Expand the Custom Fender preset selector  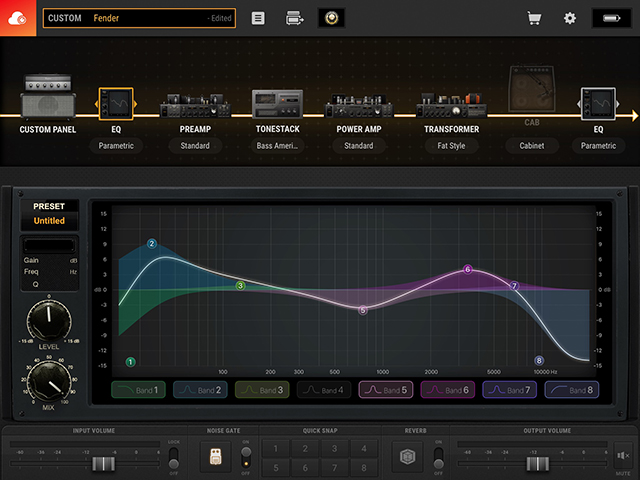pyautogui.click(x=139, y=18)
